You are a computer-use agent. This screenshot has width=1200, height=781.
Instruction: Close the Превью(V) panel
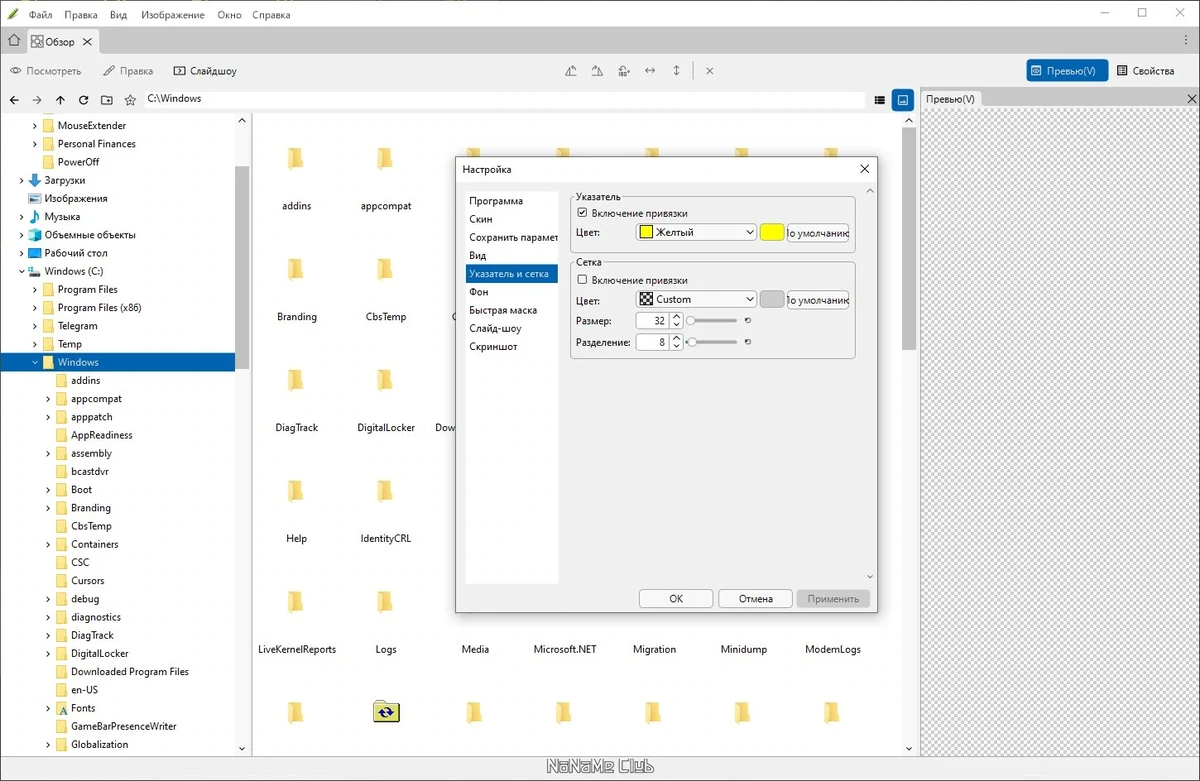click(1191, 99)
